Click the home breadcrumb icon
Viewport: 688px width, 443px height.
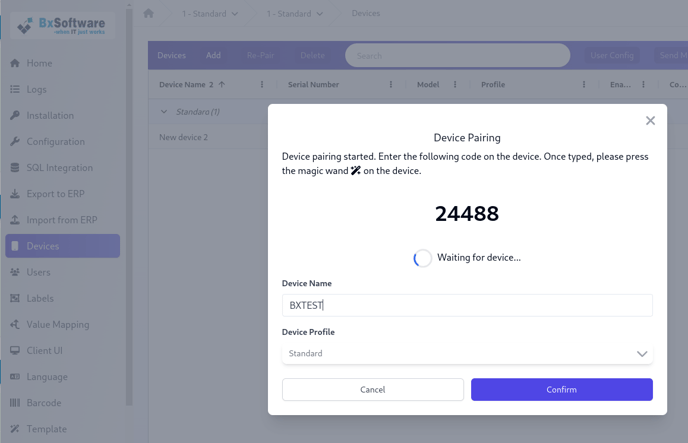(x=149, y=14)
